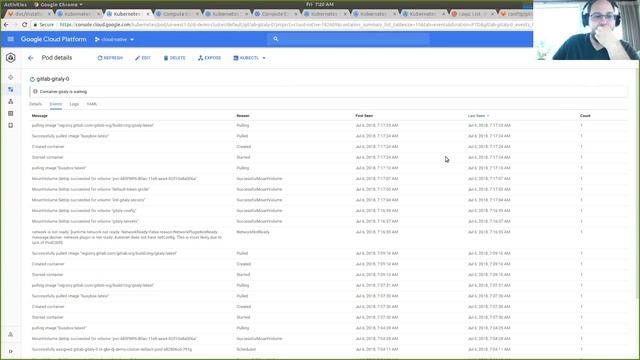Sort by the Count column header
This screenshot has height=360, width=640.
[585, 116]
